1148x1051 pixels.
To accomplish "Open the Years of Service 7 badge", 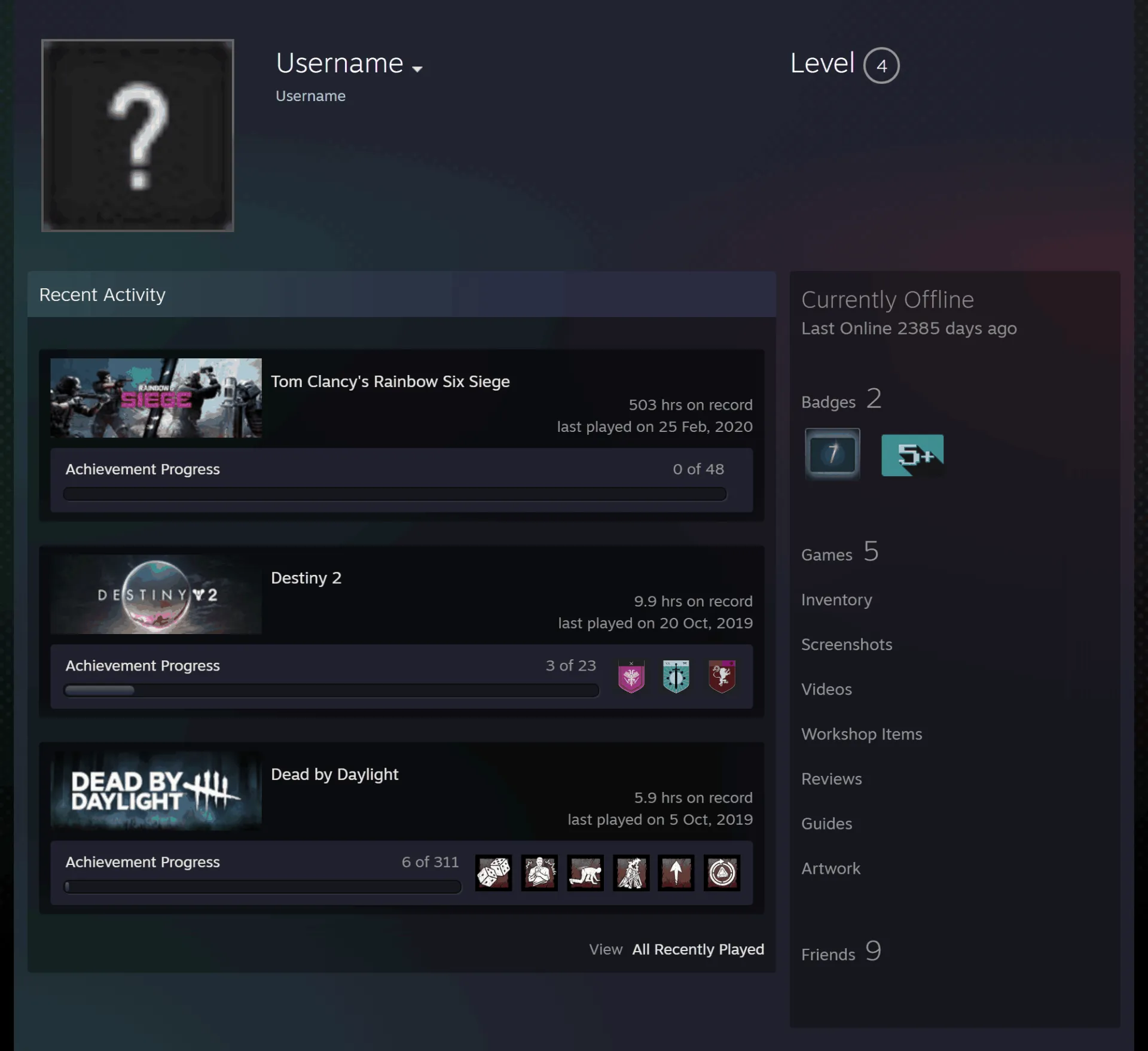I will [832, 454].
